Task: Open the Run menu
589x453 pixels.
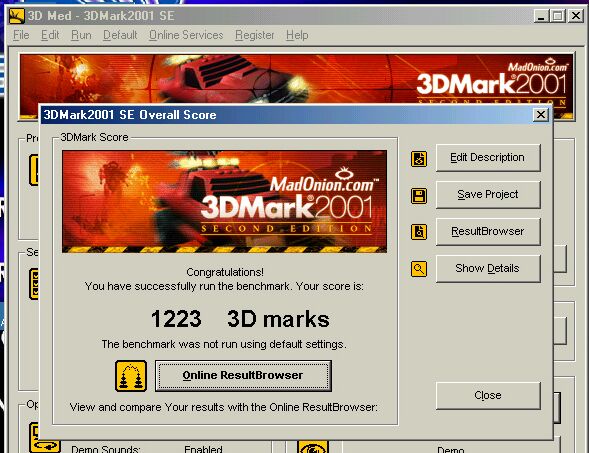Action: pyautogui.click(x=81, y=35)
